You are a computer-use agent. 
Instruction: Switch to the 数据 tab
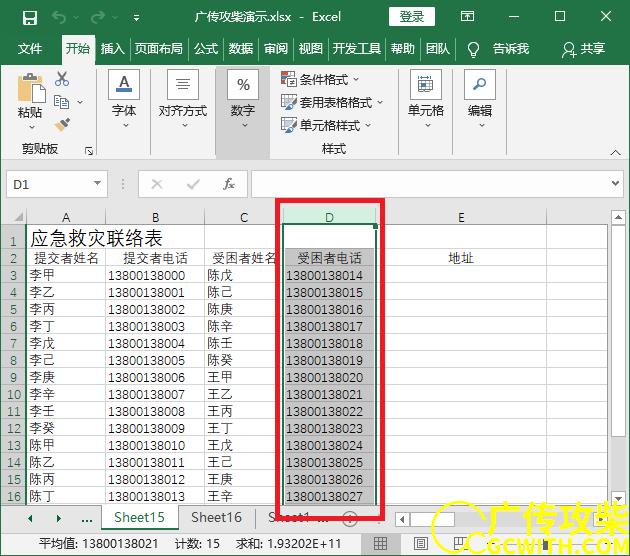pyautogui.click(x=241, y=49)
